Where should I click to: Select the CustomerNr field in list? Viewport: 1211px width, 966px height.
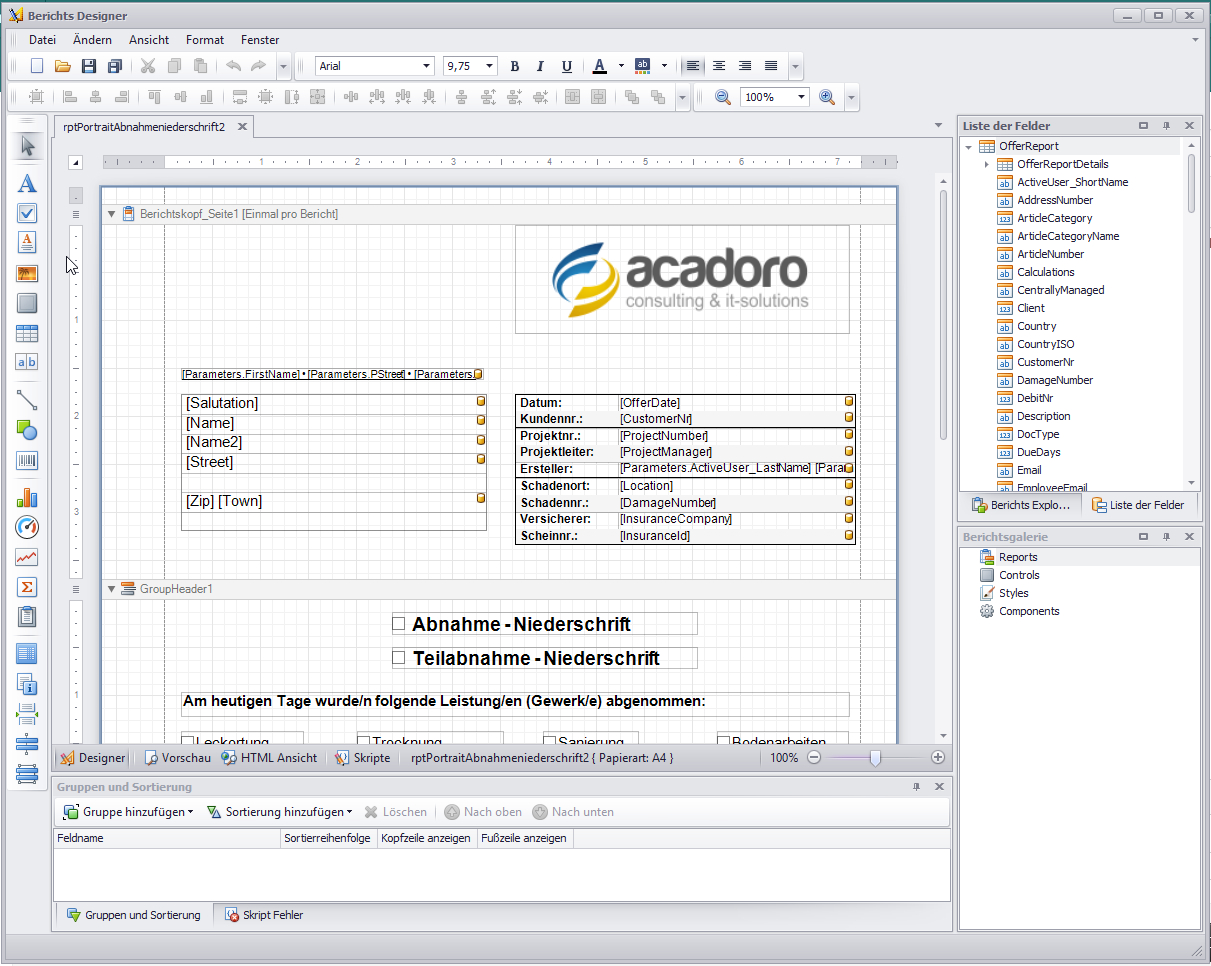pos(1045,362)
